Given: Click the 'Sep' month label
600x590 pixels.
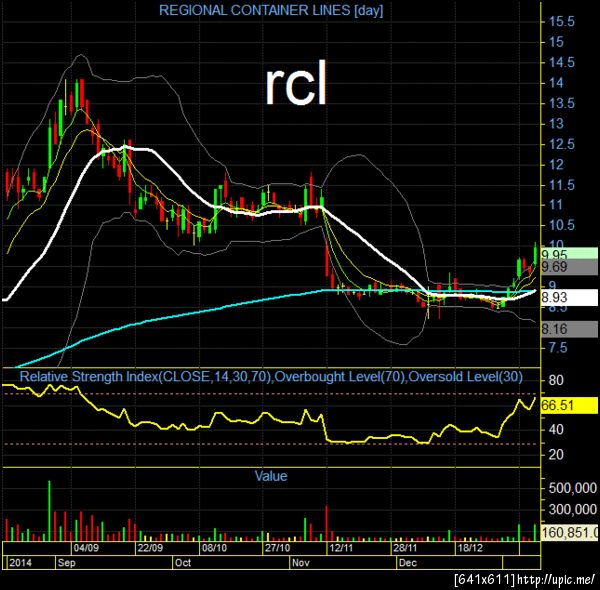Looking at the screenshot, I should point(67,563).
